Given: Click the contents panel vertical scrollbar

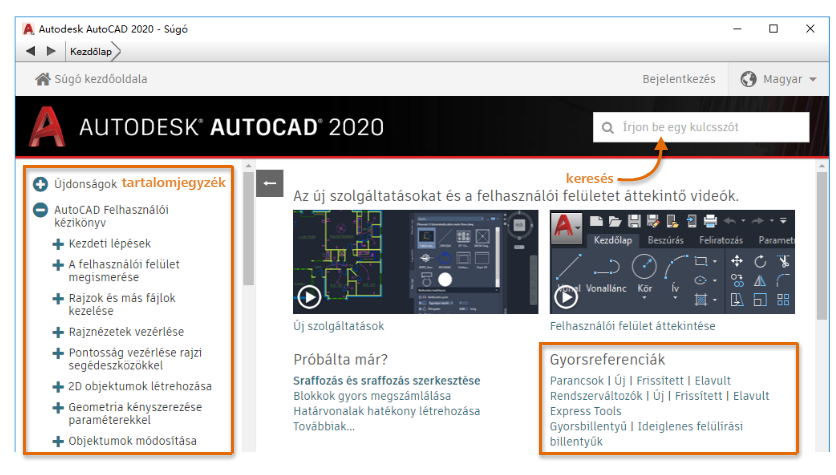Looking at the screenshot, I should (248, 228).
